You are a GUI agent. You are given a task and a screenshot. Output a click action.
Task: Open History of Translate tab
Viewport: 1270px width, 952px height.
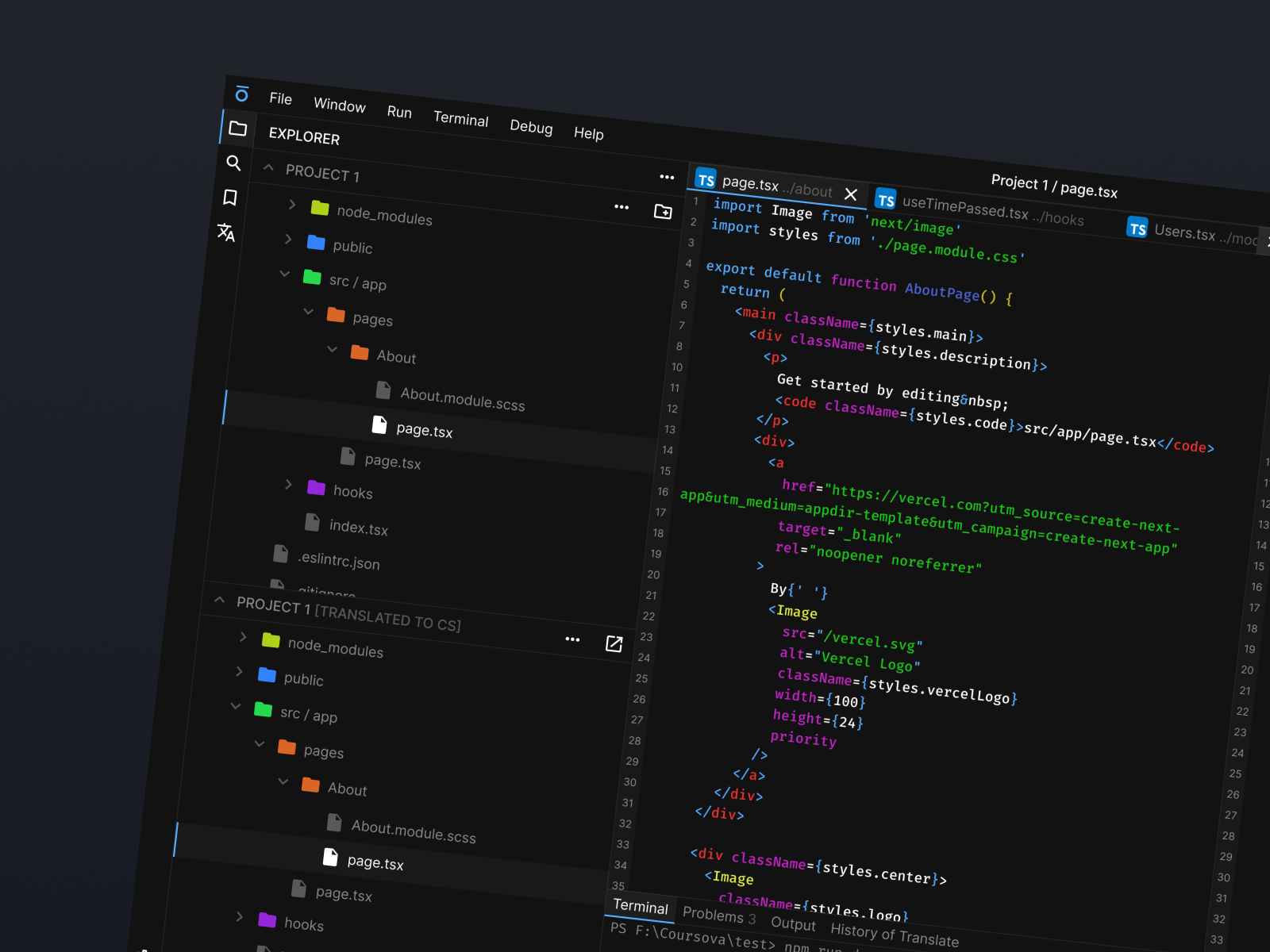click(x=895, y=935)
